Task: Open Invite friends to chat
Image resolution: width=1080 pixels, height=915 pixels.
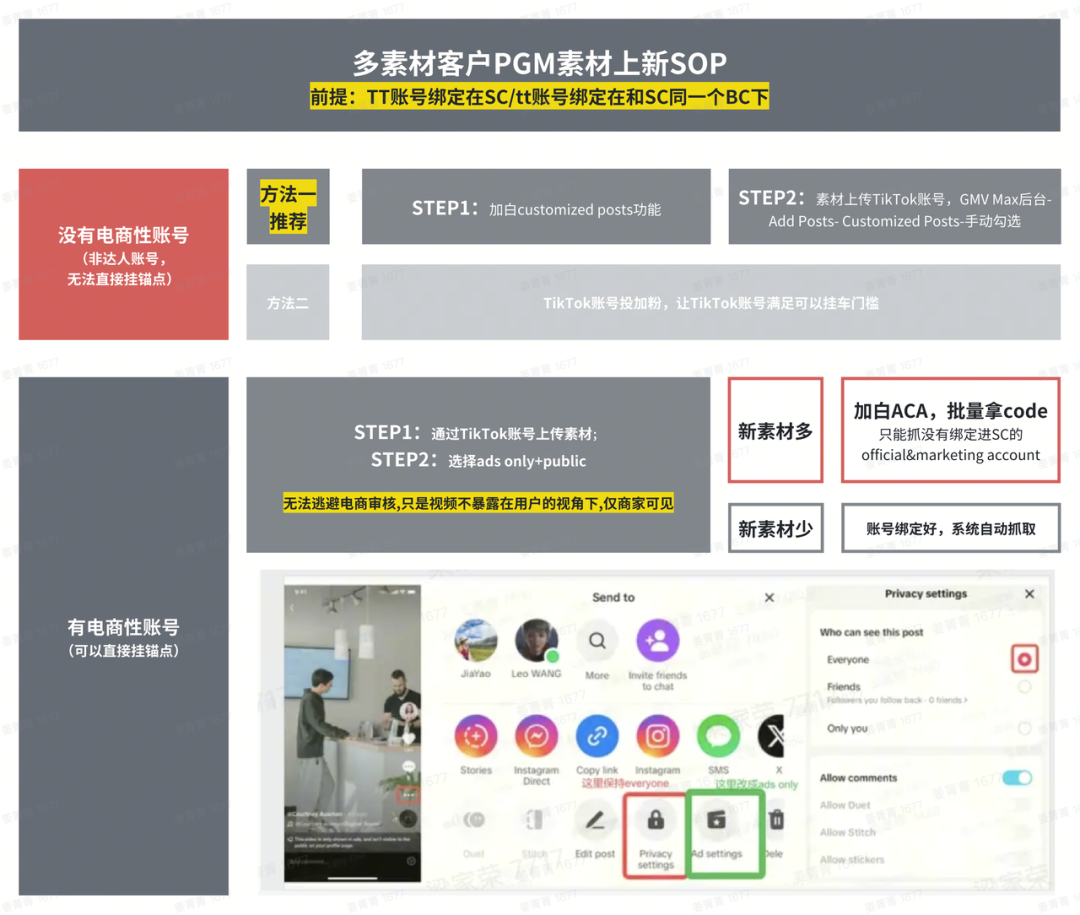Action: [657, 641]
